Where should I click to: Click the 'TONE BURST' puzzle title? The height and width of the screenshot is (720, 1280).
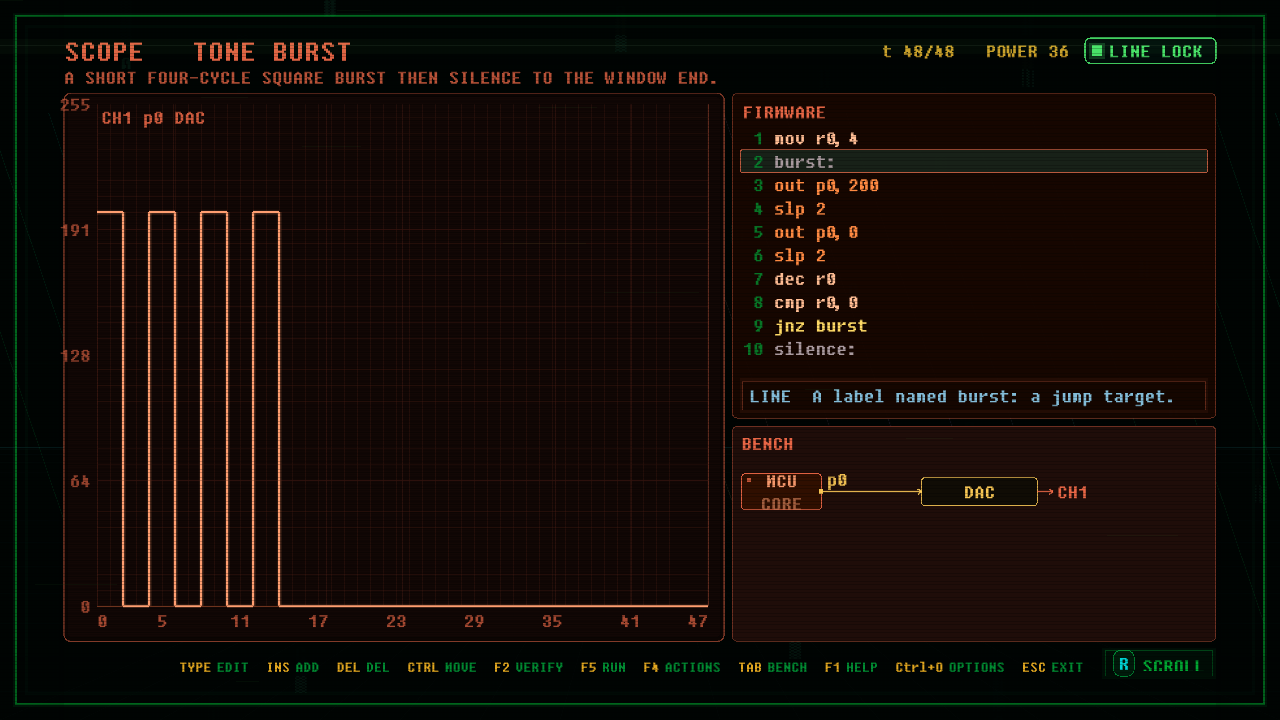click(x=272, y=52)
